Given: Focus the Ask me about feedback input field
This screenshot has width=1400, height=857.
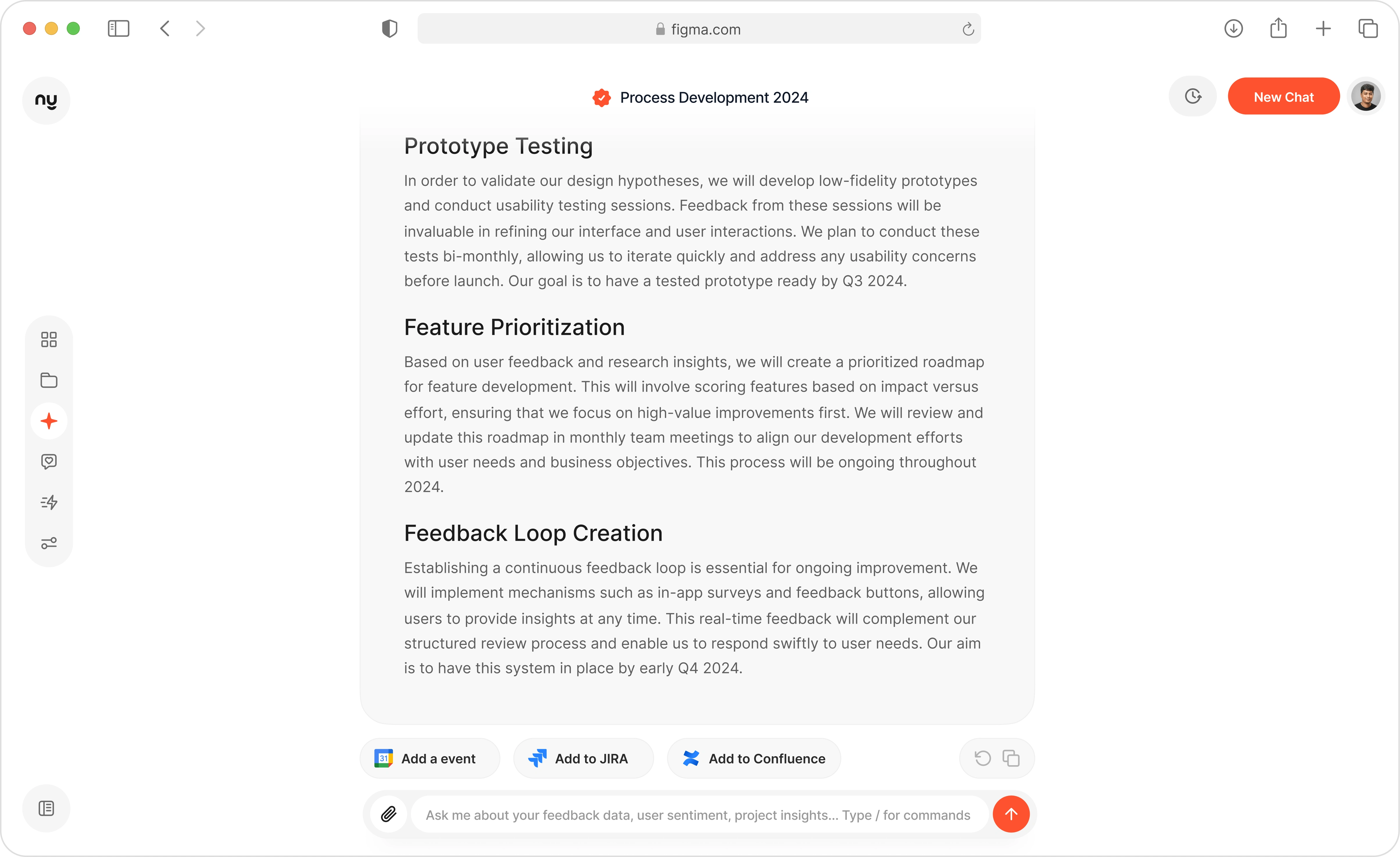Looking at the screenshot, I should click(698, 815).
